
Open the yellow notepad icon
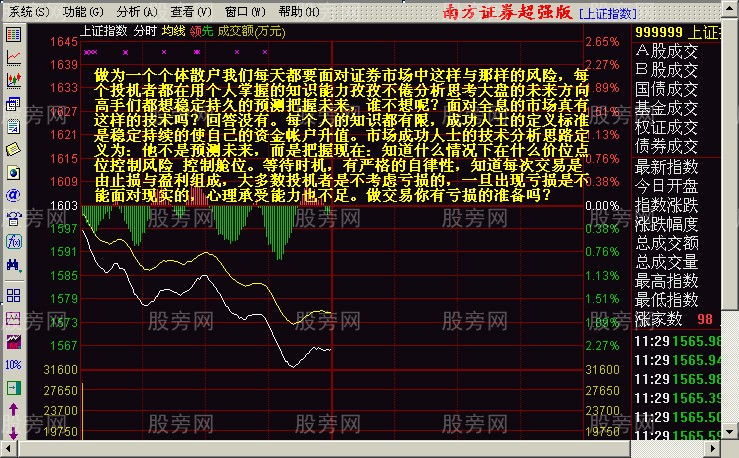[13, 149]
